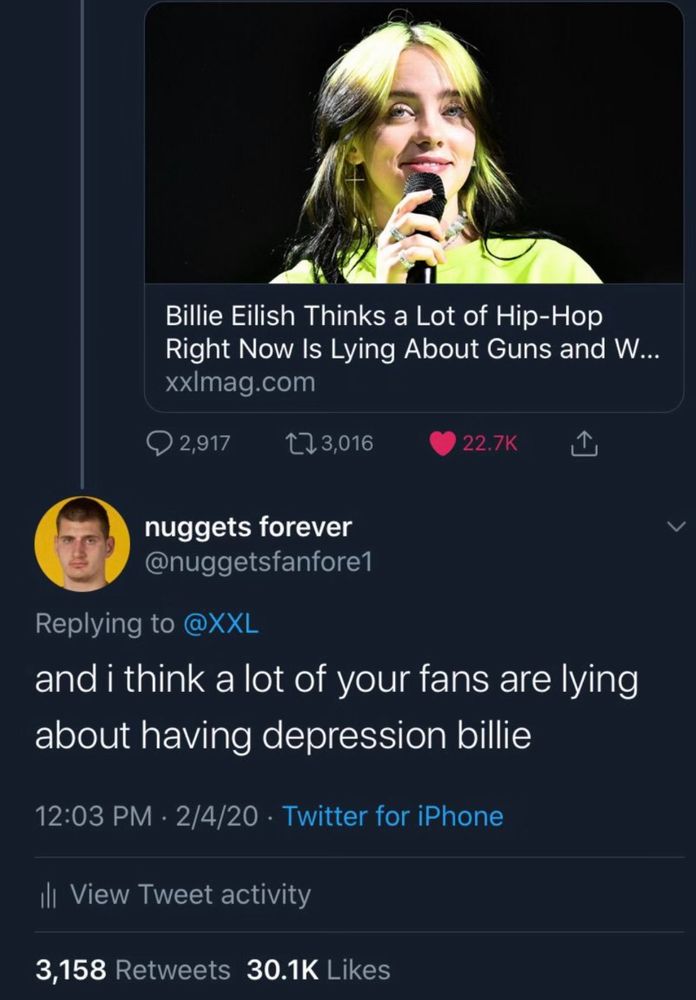
Task: Open View Tweet activity
Action: click(190, 894)
